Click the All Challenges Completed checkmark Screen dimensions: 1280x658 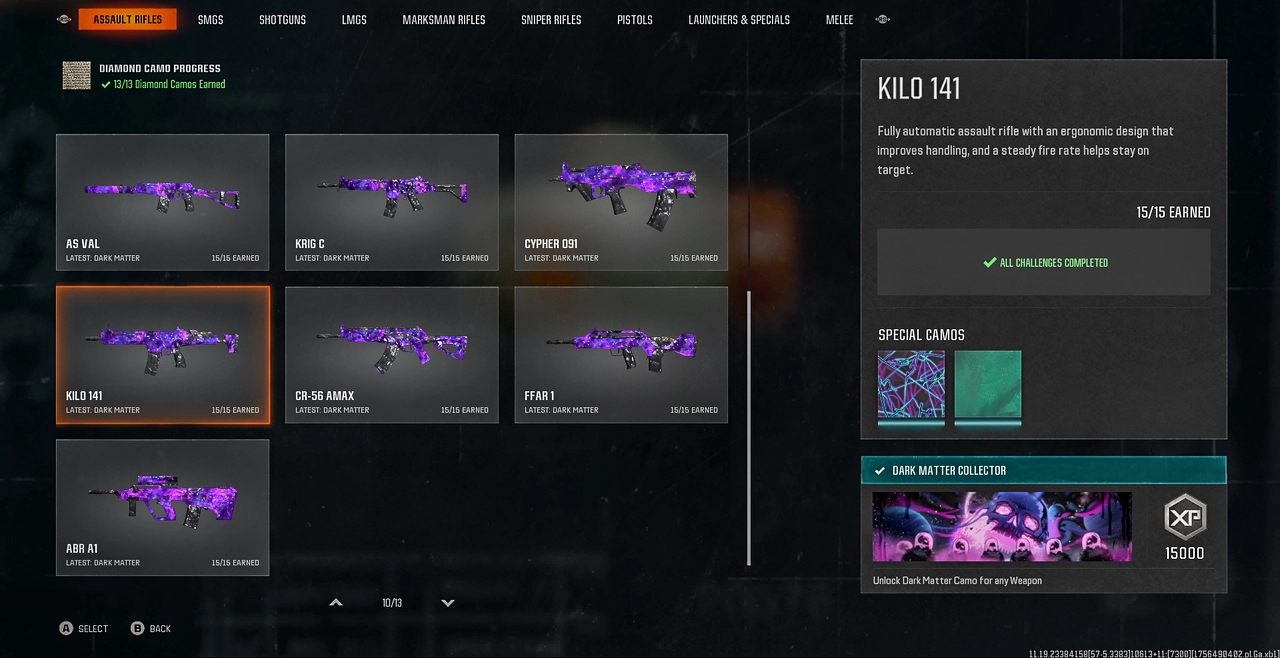point(990,263)
